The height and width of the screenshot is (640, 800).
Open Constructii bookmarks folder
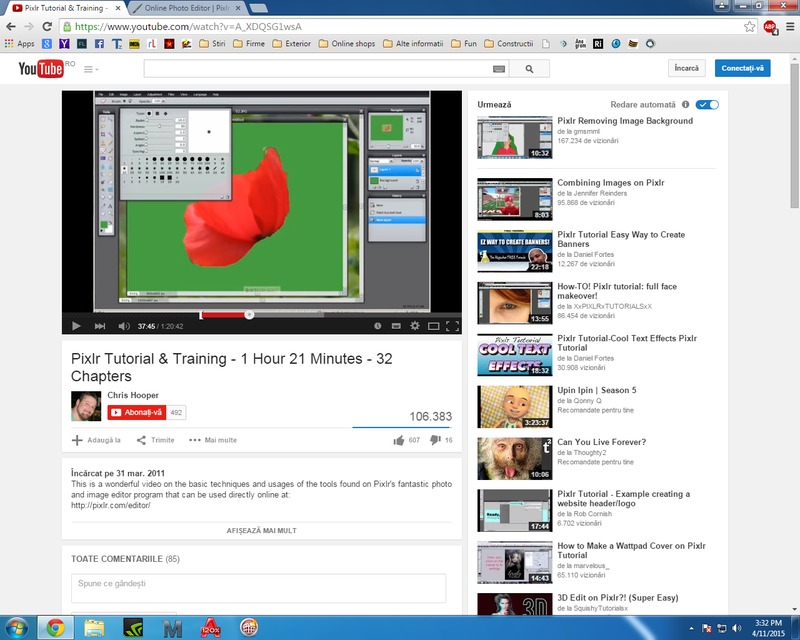pyautogui.click(x=509, y=44)
